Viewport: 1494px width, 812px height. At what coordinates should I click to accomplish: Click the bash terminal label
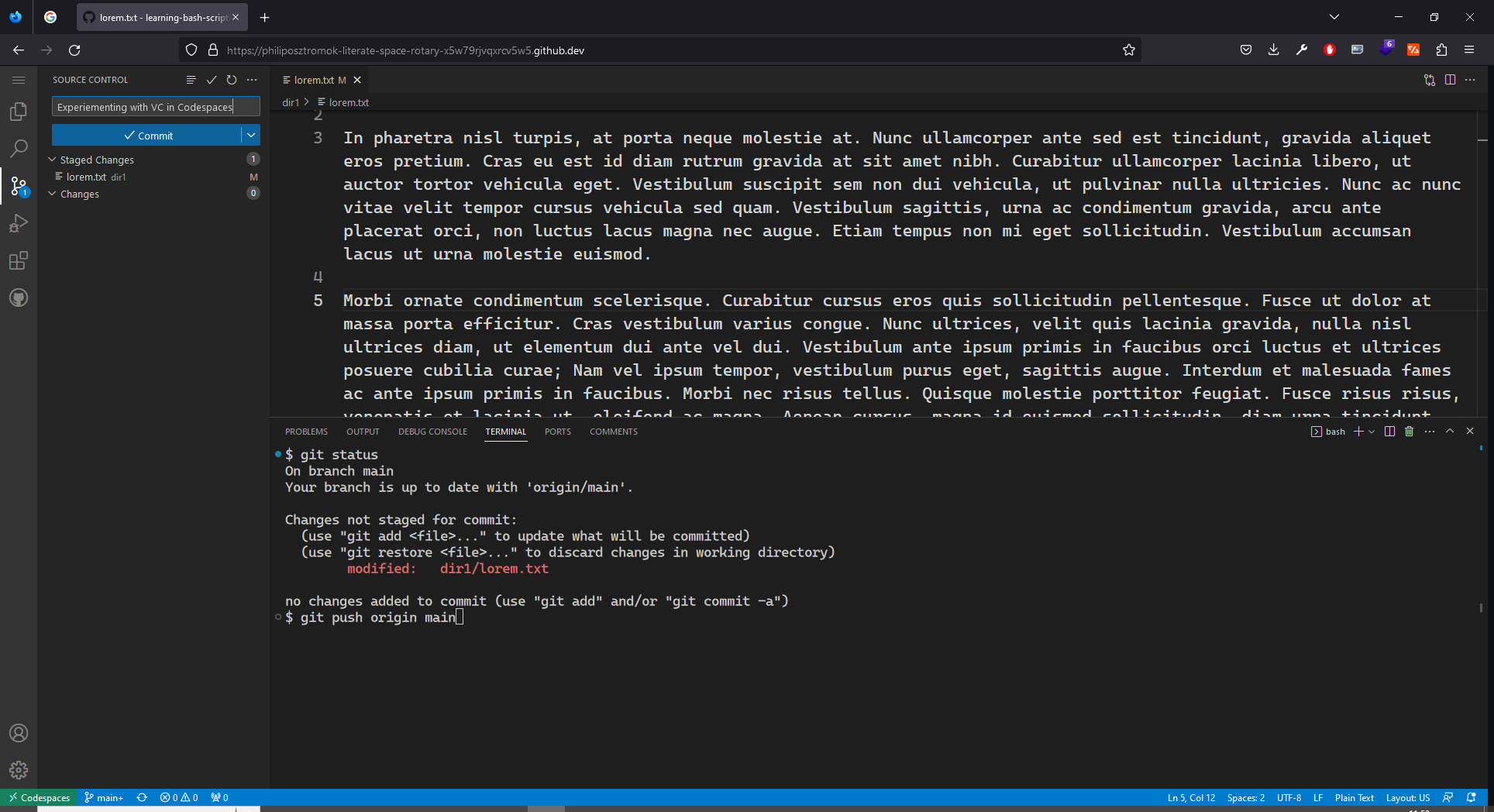pyautogui.click(x=1328, y=432)
